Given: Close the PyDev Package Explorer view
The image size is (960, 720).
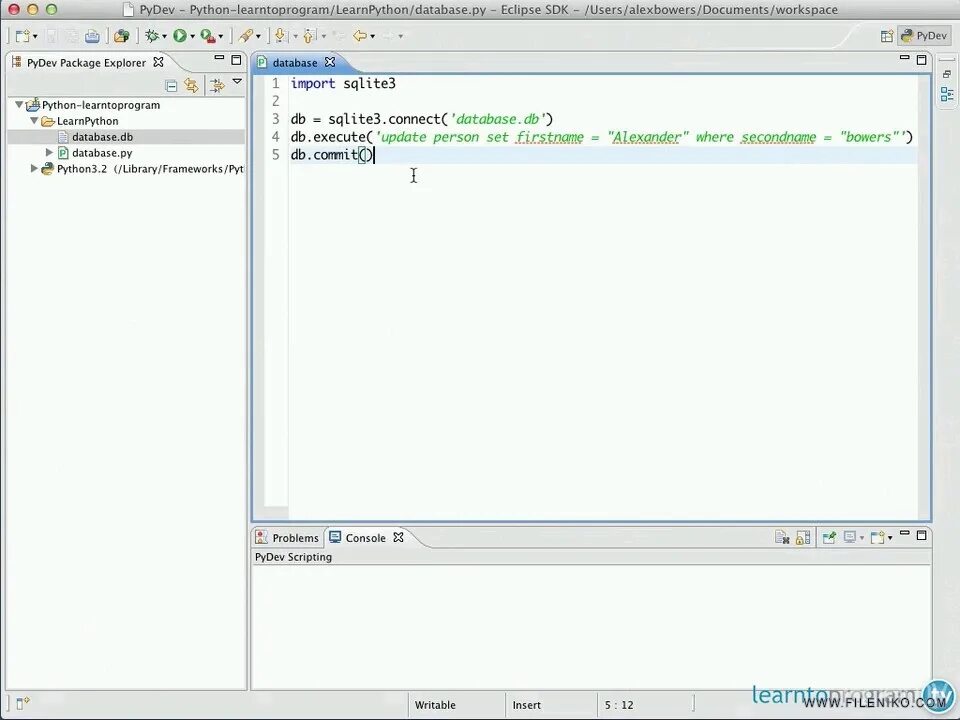Looking at the screenshot, I should point(158,62).
